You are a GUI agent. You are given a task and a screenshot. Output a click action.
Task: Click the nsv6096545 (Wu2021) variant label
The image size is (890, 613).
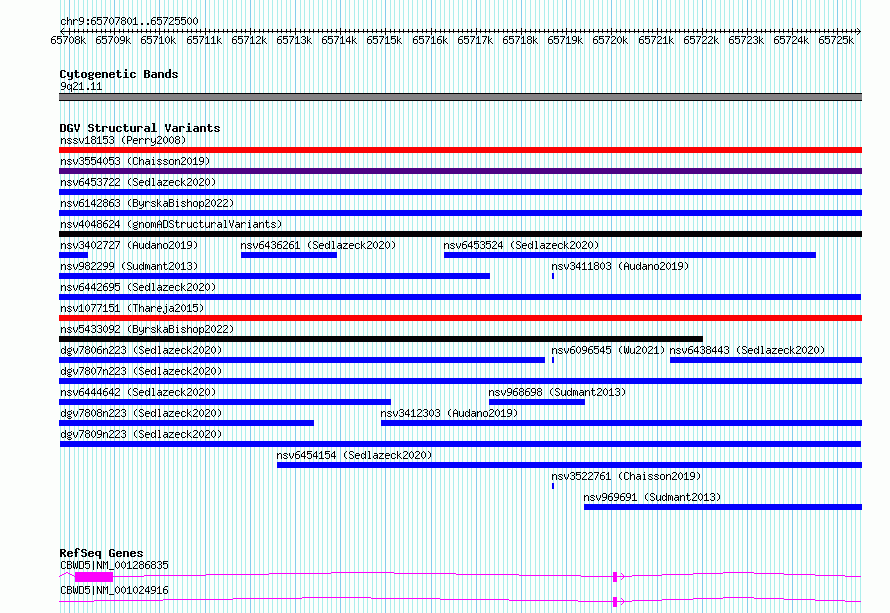click(608, 350)
